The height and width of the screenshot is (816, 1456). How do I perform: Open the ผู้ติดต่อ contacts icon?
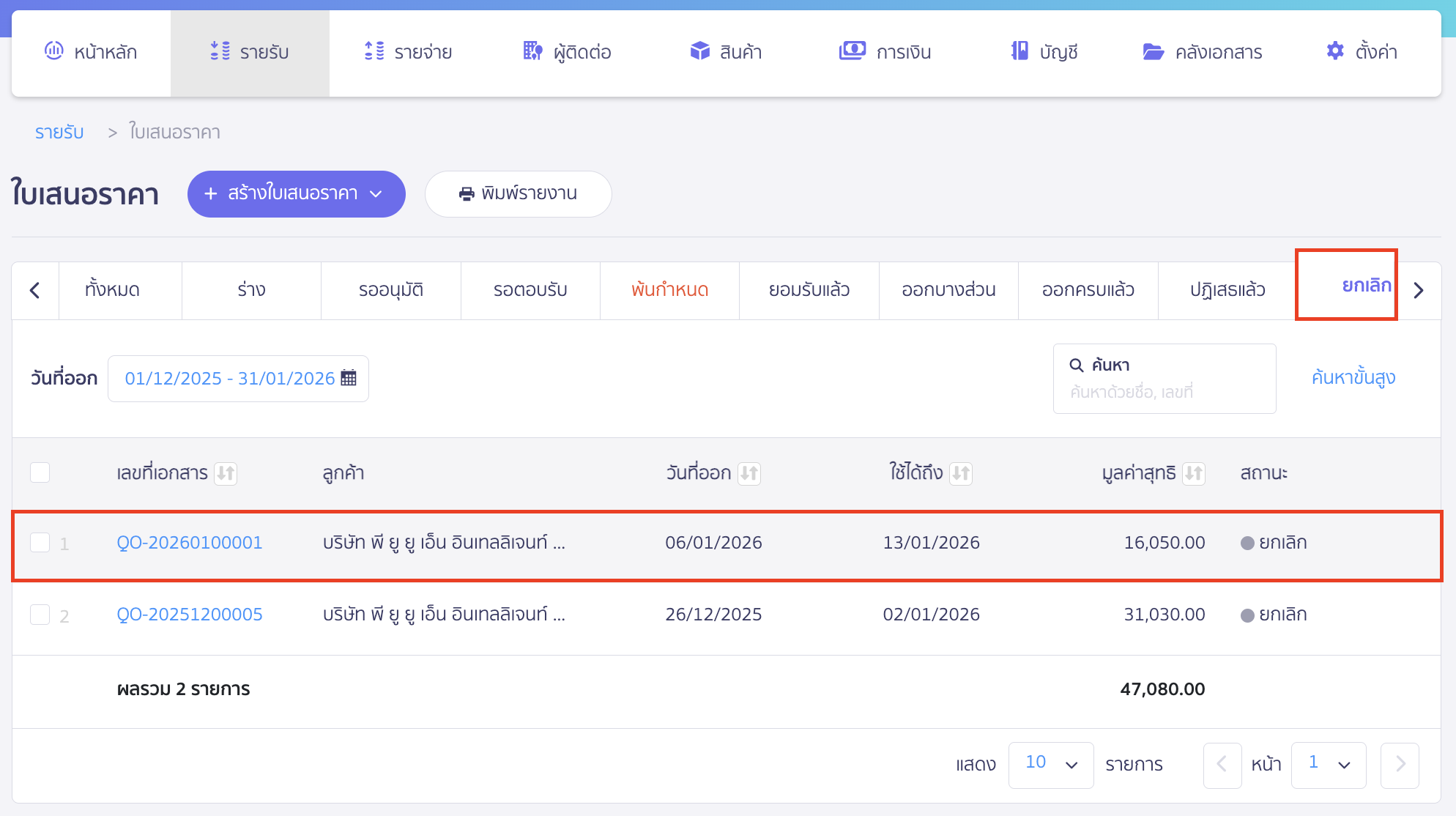point(532,51)
